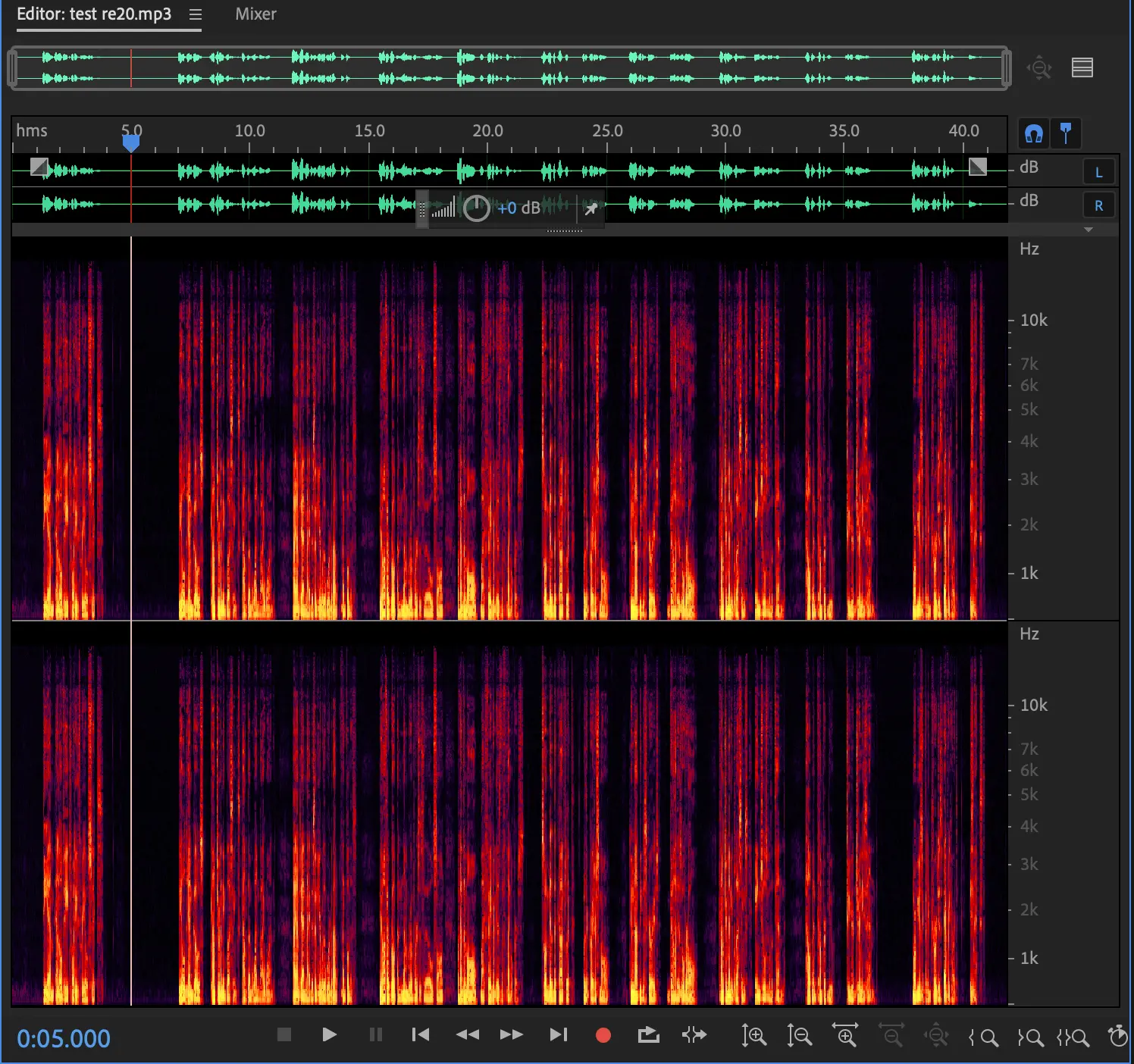Switch to the Mixer tab
The height and width of the screenshot is (1064, 1134).
click(255, 14)
